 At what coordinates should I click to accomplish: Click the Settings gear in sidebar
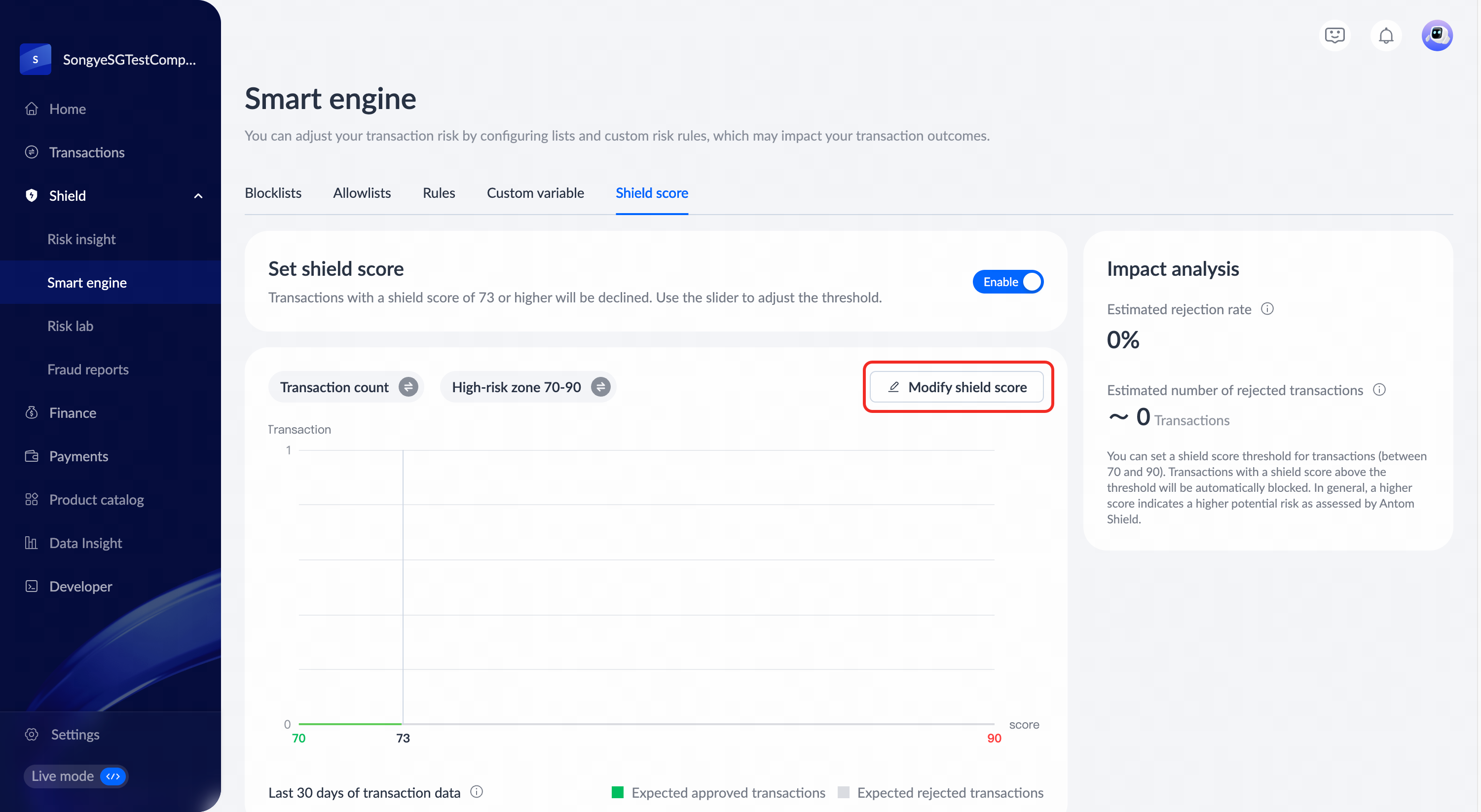click(x=32, y=735)
